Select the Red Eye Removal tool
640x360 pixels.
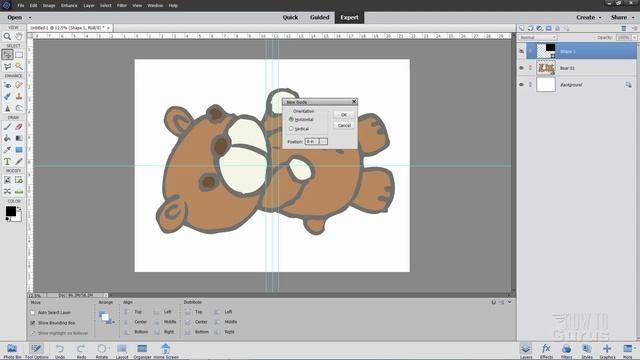7,85
